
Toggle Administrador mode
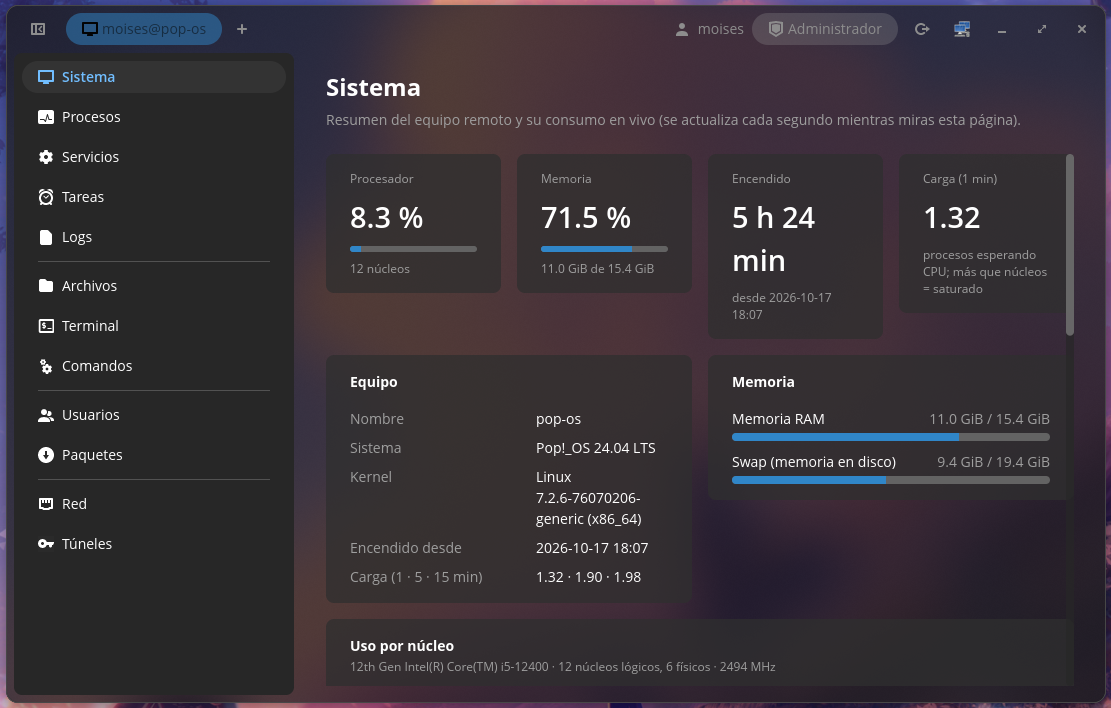click(x=825, y=29)
